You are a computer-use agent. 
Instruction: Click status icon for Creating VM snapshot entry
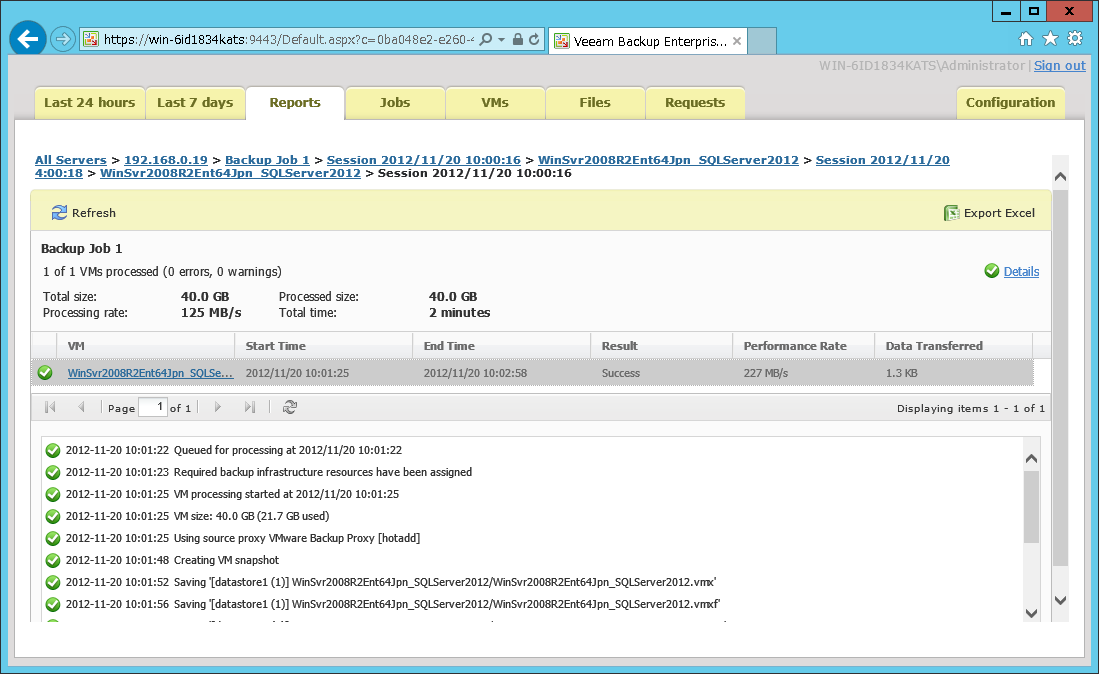click(x=53, y=560)
